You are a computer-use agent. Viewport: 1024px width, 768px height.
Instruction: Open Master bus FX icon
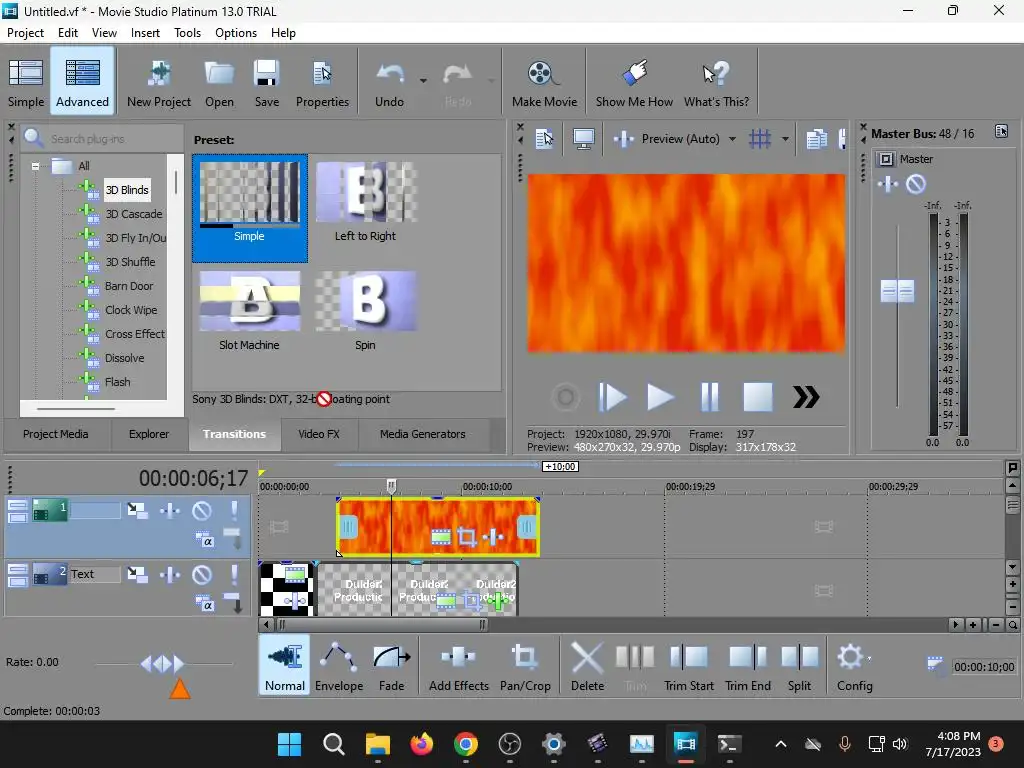point(888,184)
